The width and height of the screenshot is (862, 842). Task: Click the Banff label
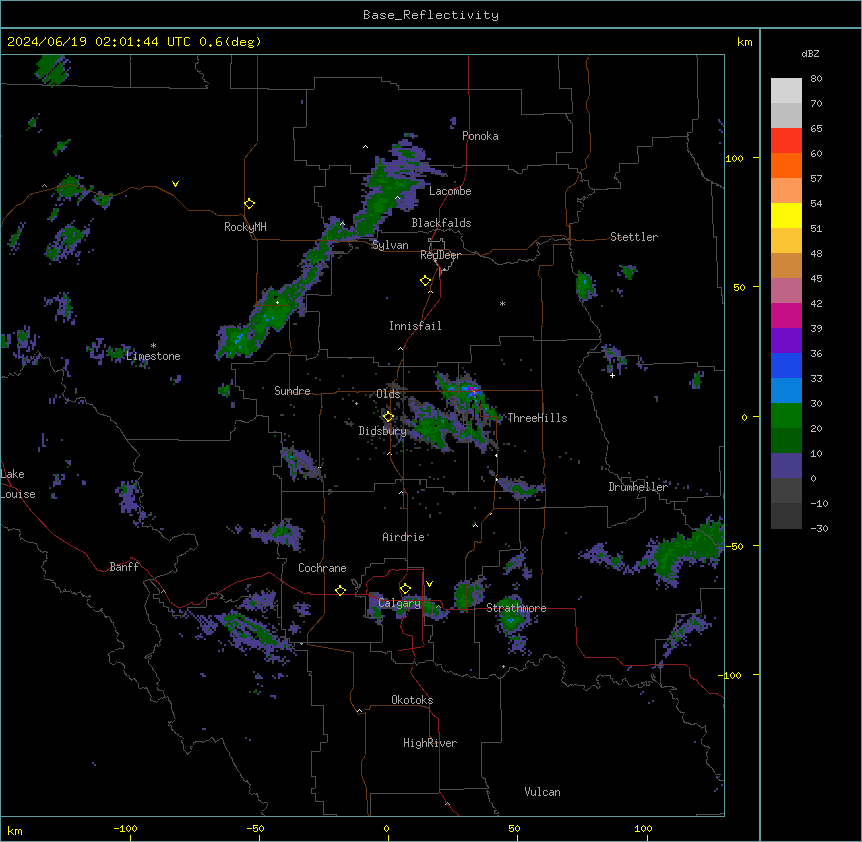(124, 567)
